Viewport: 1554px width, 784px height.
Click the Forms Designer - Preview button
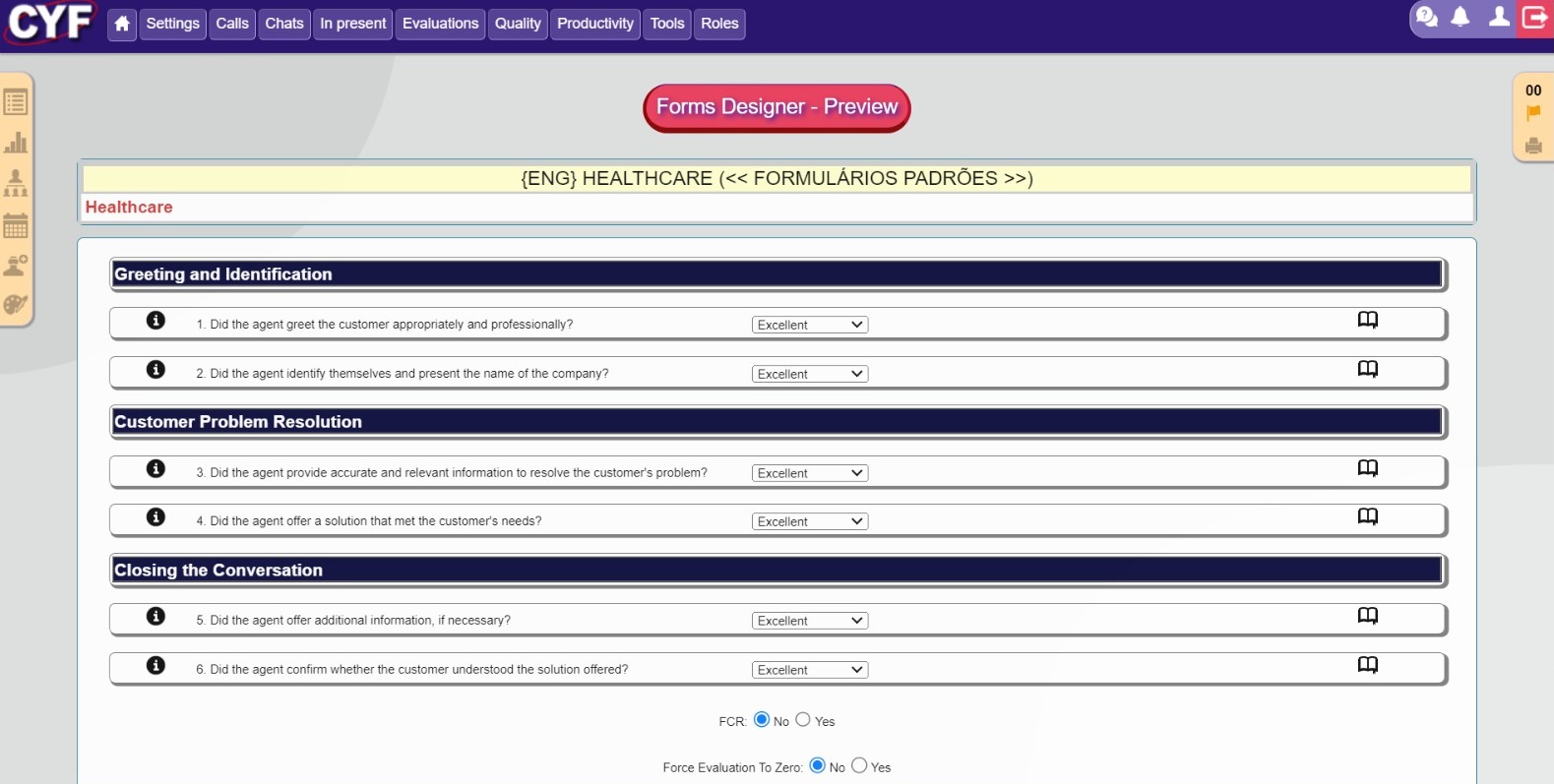click(x=777, y=107)
